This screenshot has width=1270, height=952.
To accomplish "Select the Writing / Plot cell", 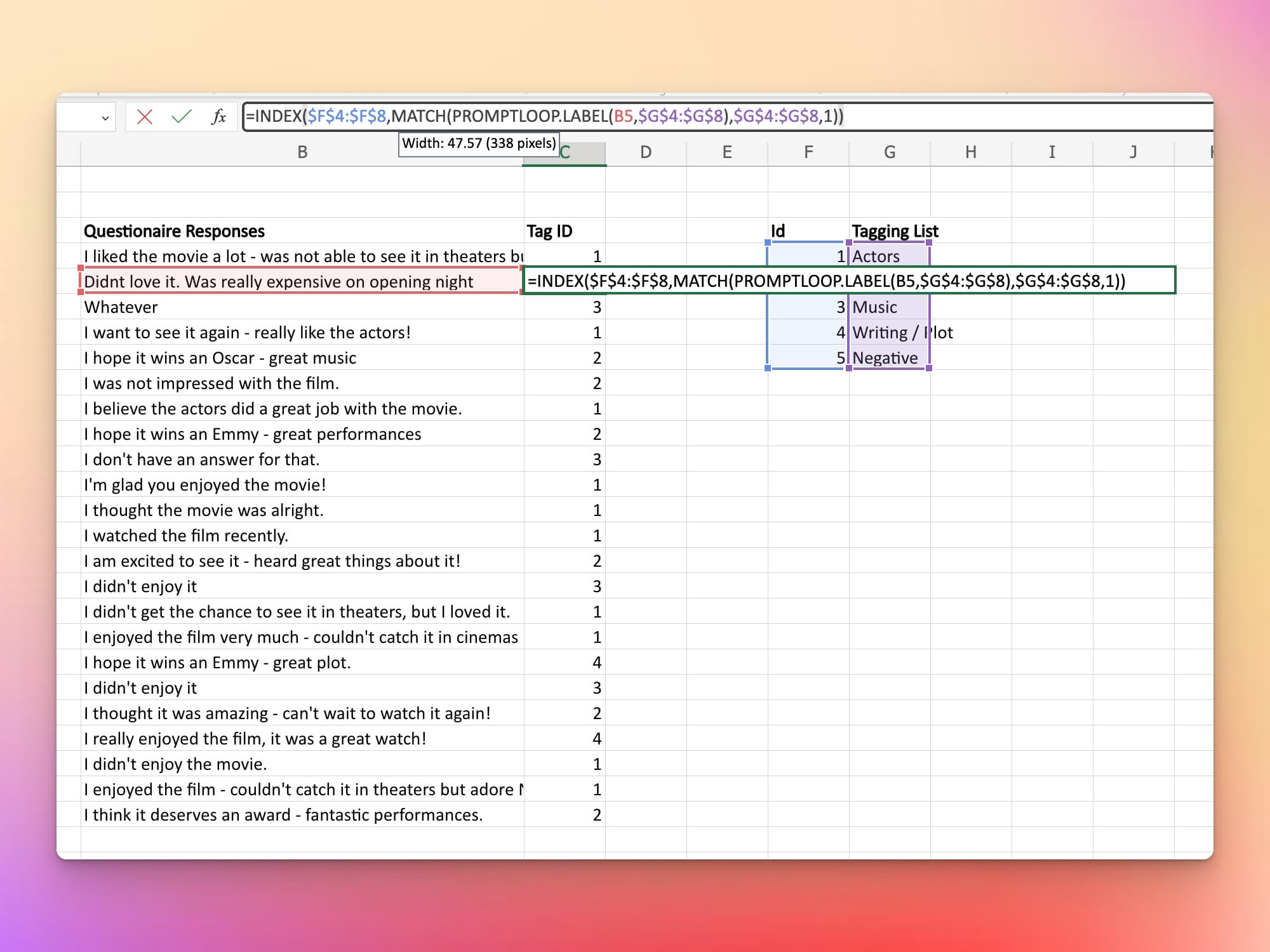I will [889, 333].
